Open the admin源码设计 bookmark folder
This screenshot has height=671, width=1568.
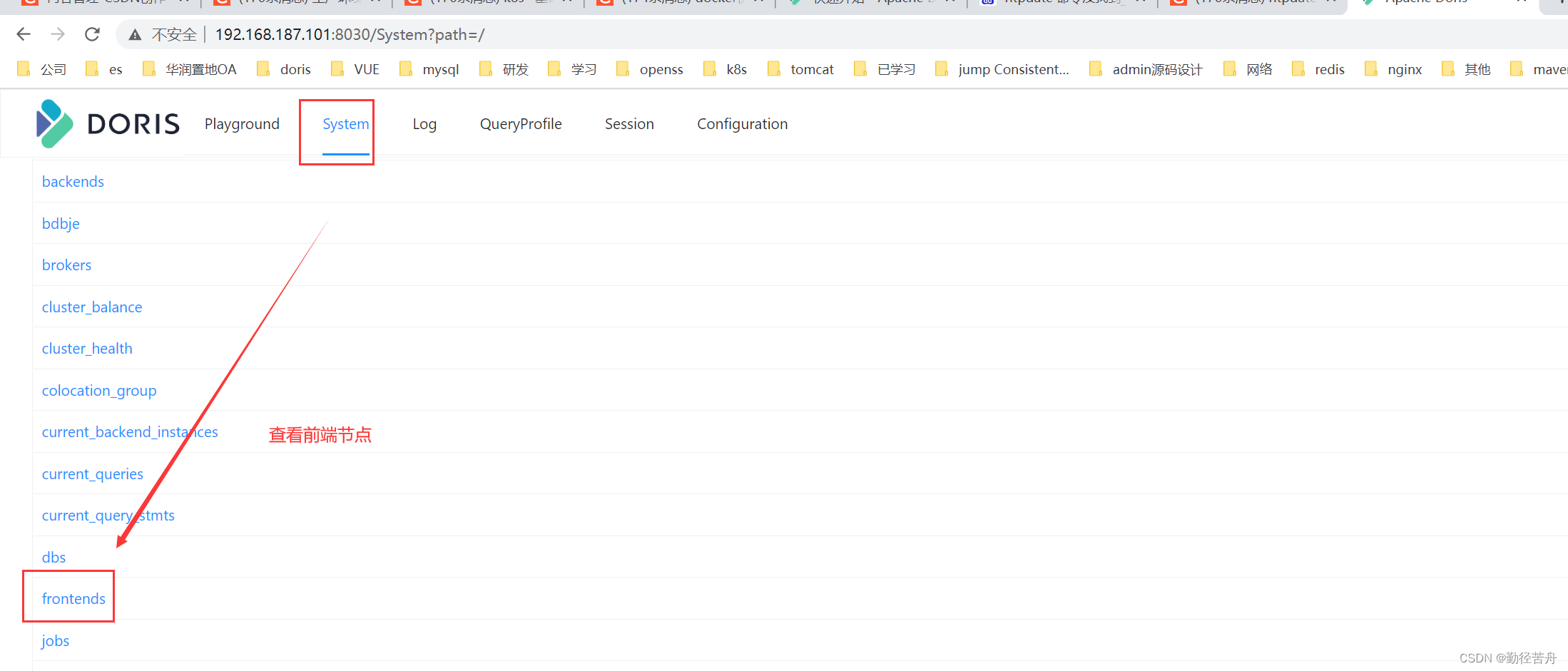(1146, 69)
